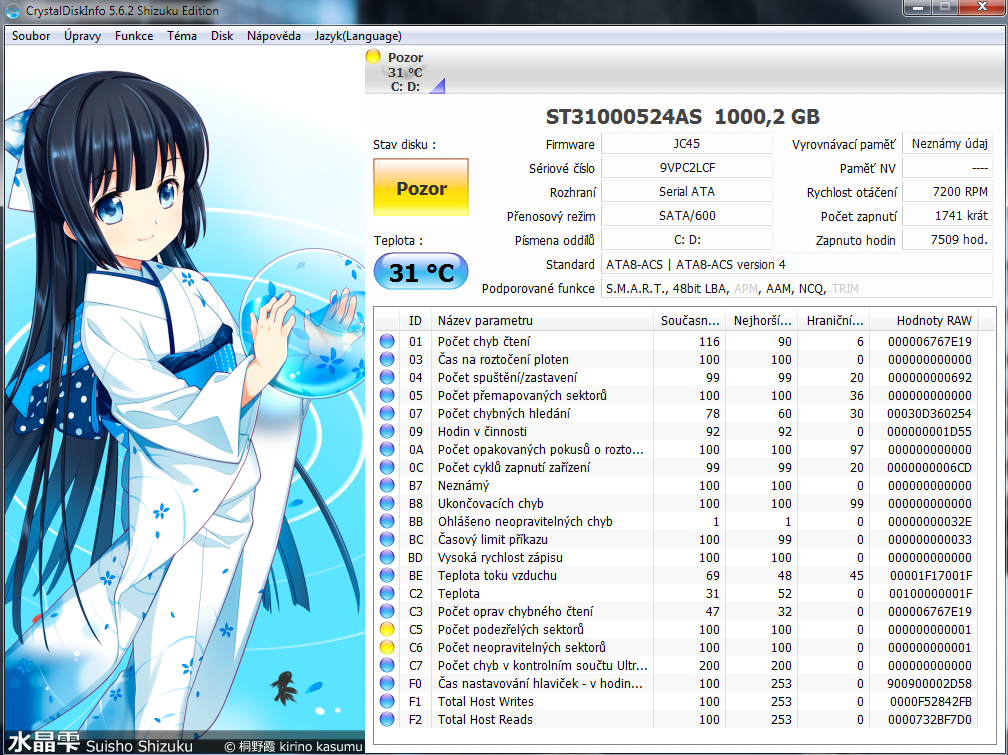Click the Počet zapnutí field 1741 krát
Viewport: 1008px width, 755px height.
click(948, 215)
